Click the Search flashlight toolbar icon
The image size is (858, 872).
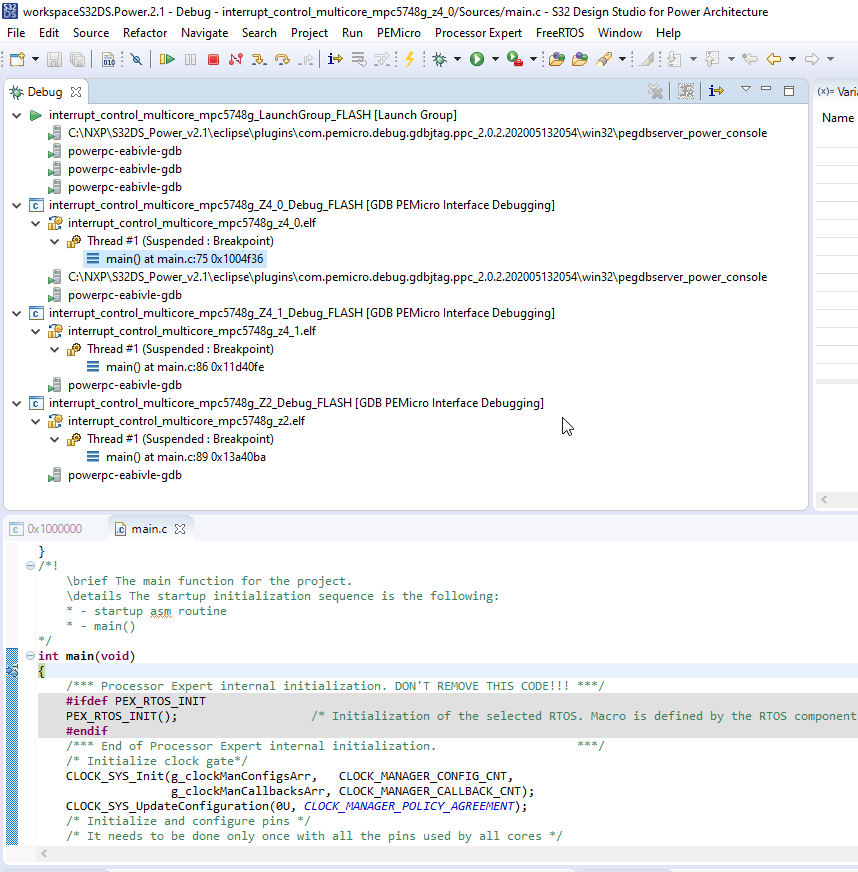pyautogui.click(x=604, y=59)
